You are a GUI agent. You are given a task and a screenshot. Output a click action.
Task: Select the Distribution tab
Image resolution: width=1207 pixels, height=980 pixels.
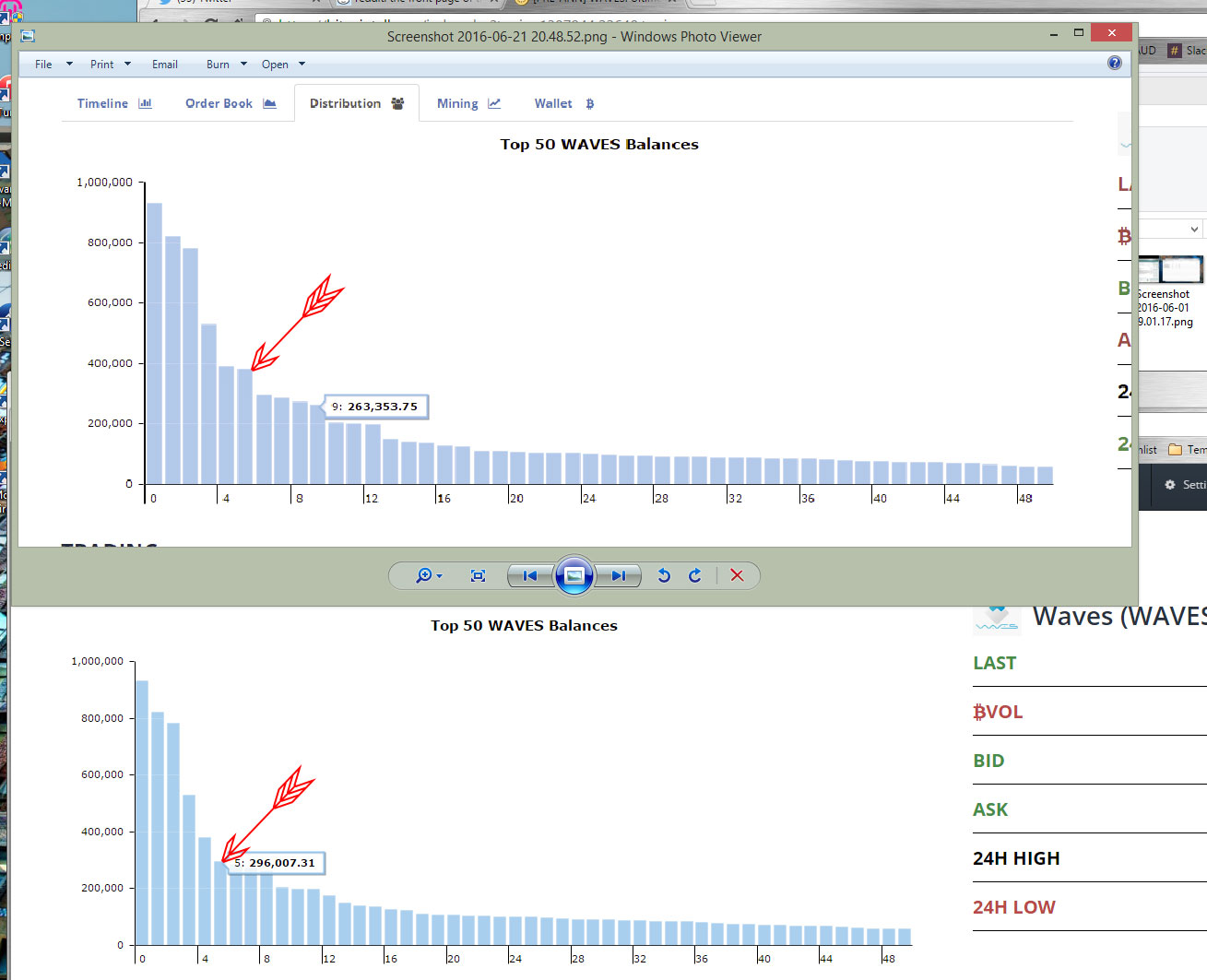(357, 103)
